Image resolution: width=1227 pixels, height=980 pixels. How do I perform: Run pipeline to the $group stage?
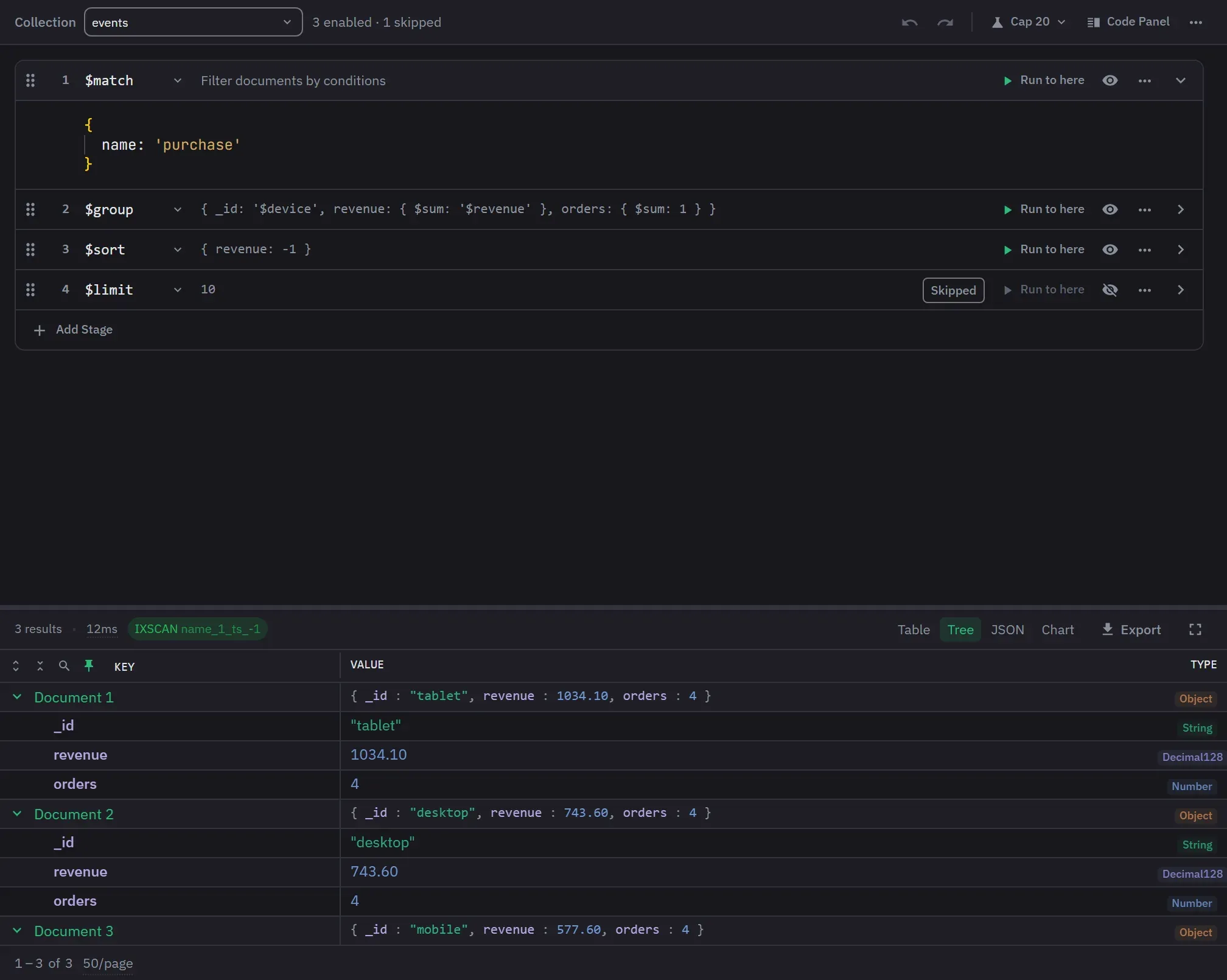[1043, 209]
